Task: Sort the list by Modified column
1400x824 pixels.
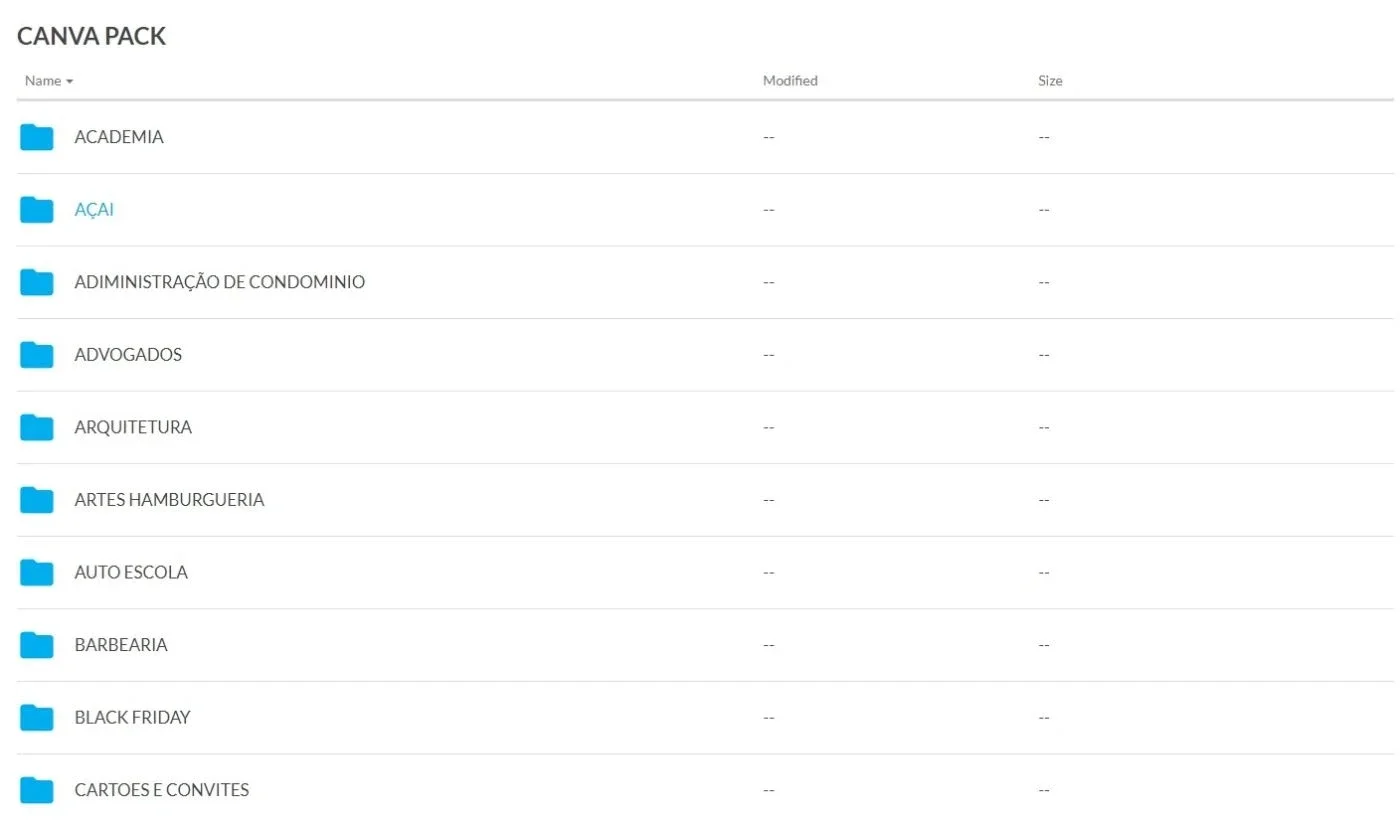Action: [x=790, y=81]
